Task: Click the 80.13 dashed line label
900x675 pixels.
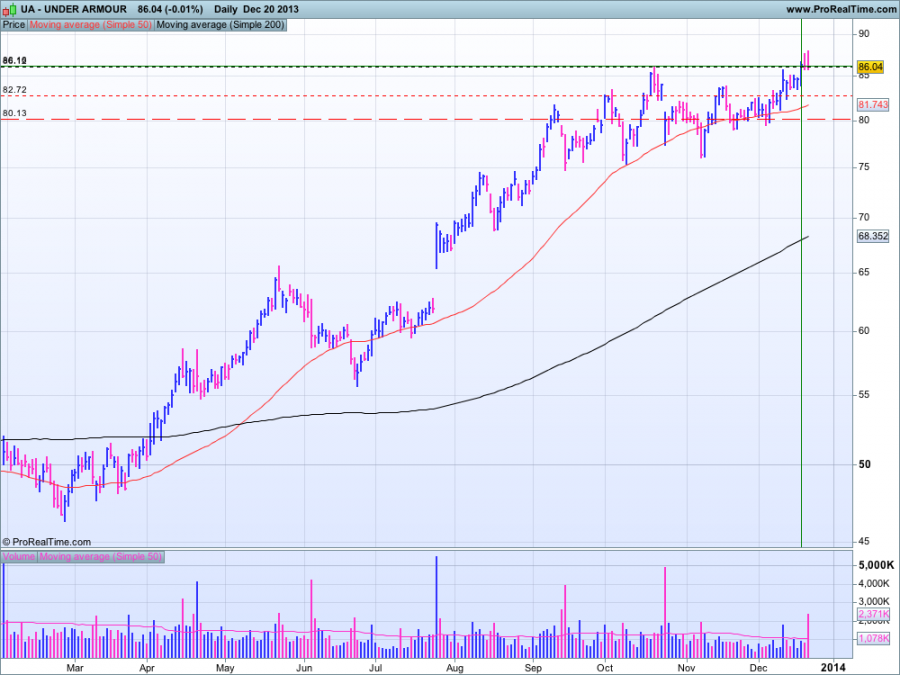Action: click(x=14, y=113)
